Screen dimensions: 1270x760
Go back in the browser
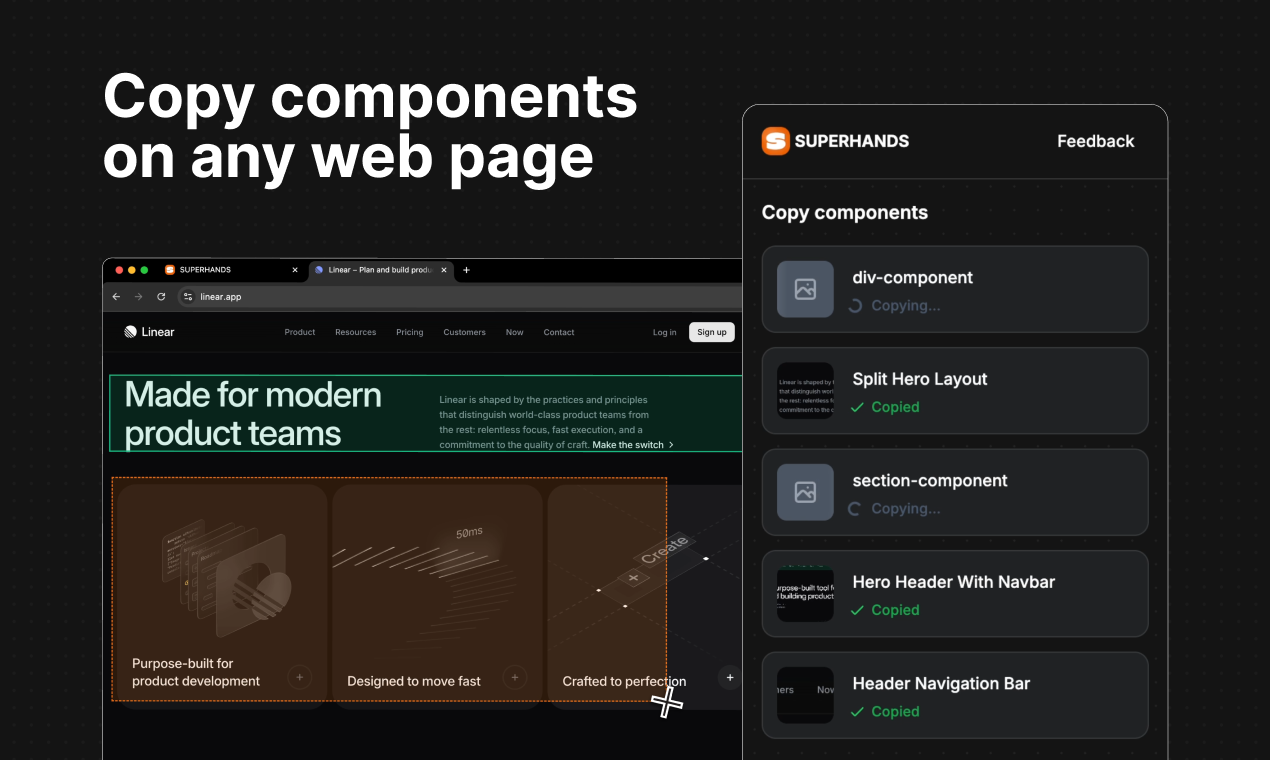coord(116,297)
